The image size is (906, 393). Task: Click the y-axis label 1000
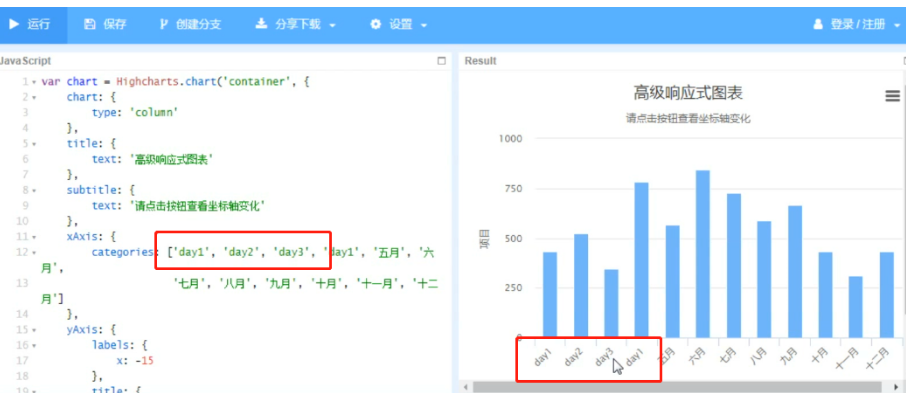tap(510, 139)
